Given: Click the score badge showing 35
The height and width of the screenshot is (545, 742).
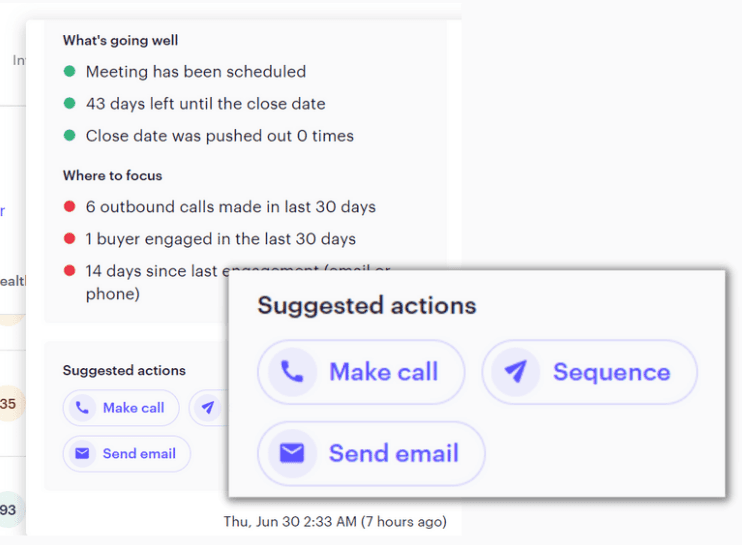Looking at the screenshot, I should (8, 405).
